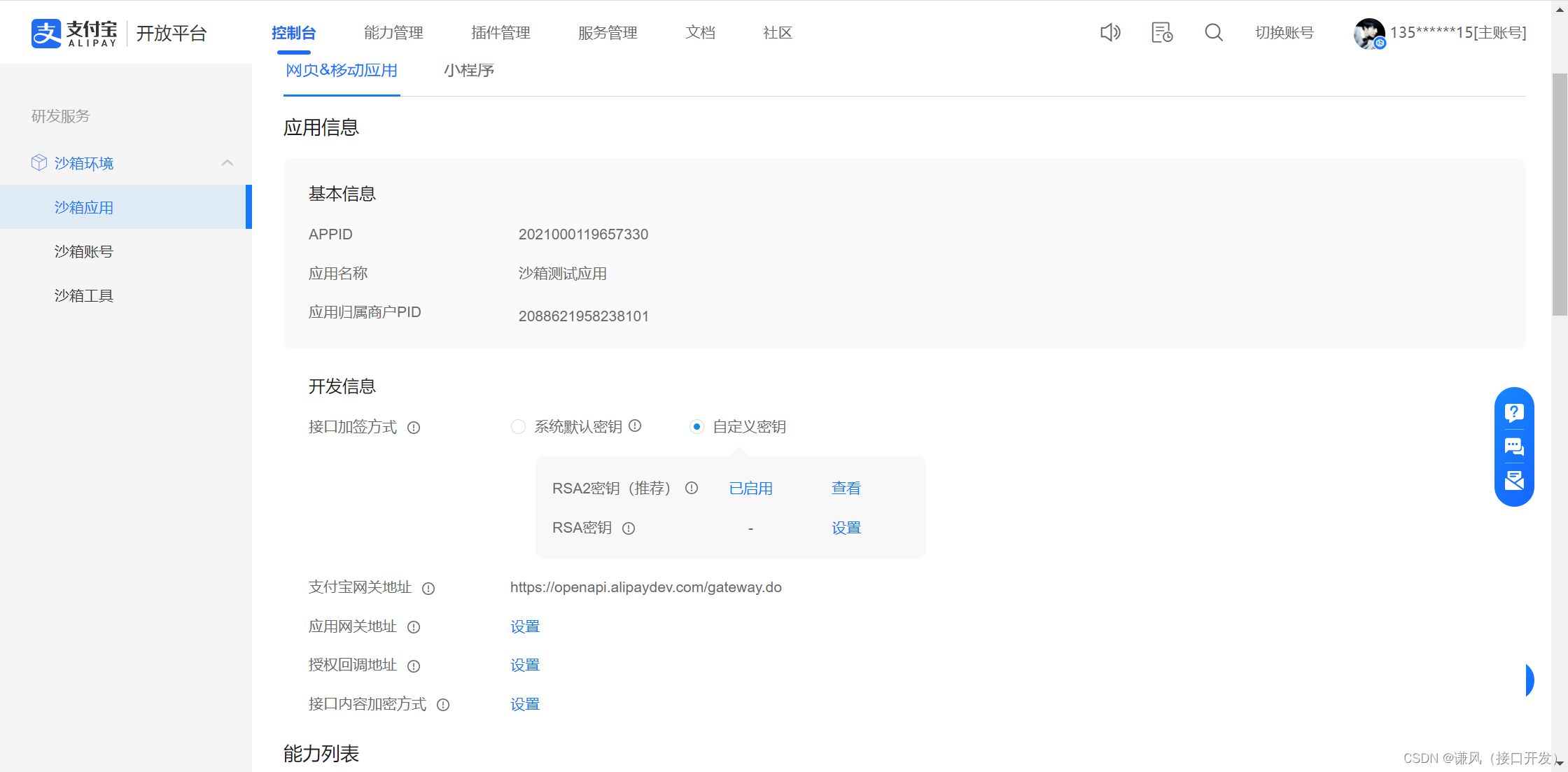
Task: Select the 自定义密钥 radio button
Action: [696, 427]
